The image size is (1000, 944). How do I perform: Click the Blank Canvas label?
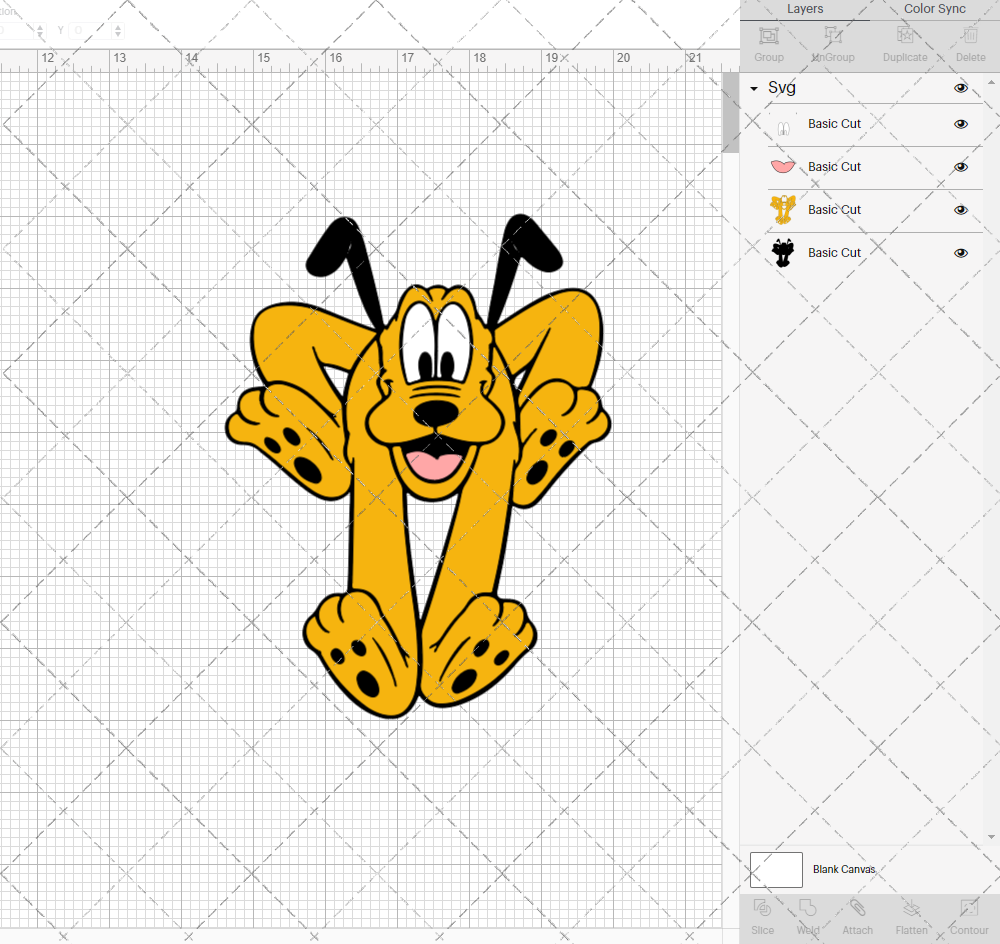point(844,869)
